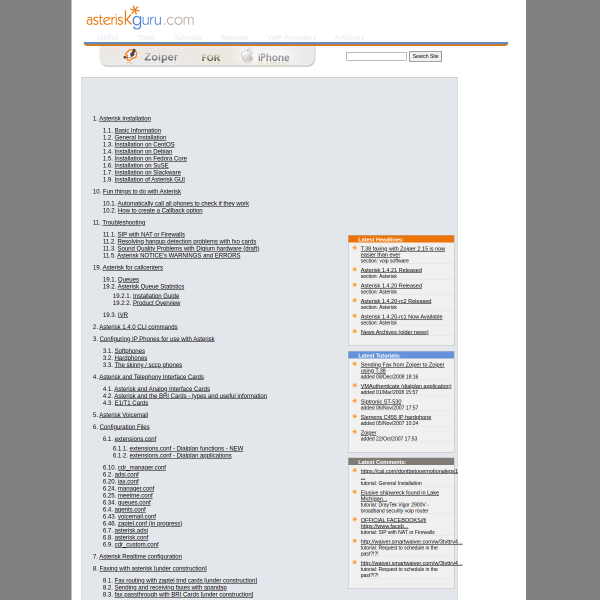Open Asterisk 1.4.21 Released headline
Screen dimensions: 600x600
click(391, 270)
